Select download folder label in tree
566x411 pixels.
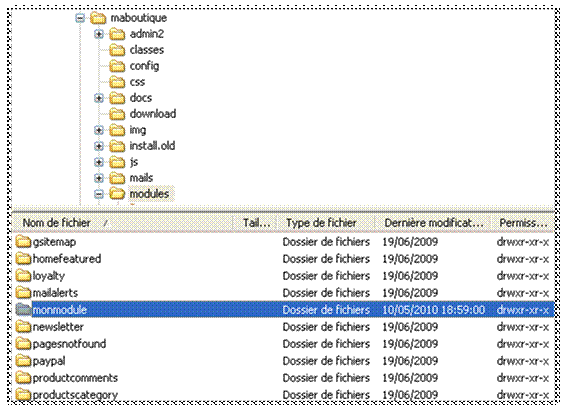(x=153, y=114)
